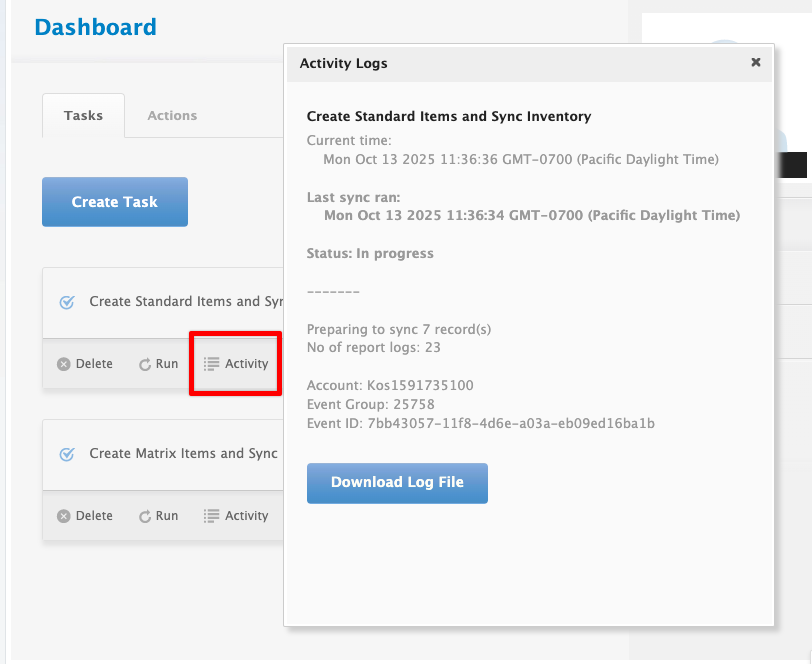The height and width of the screenshot is (664, 812).
Task: Open Activity for the Create Standard Items task
Action: pos(236,364)
